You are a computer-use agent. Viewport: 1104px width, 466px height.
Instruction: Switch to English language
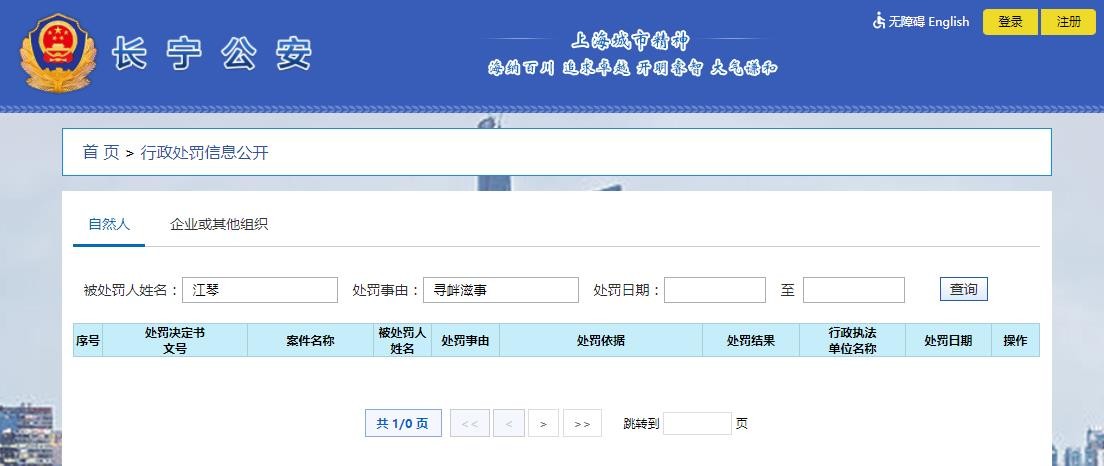tap(948, 21)
